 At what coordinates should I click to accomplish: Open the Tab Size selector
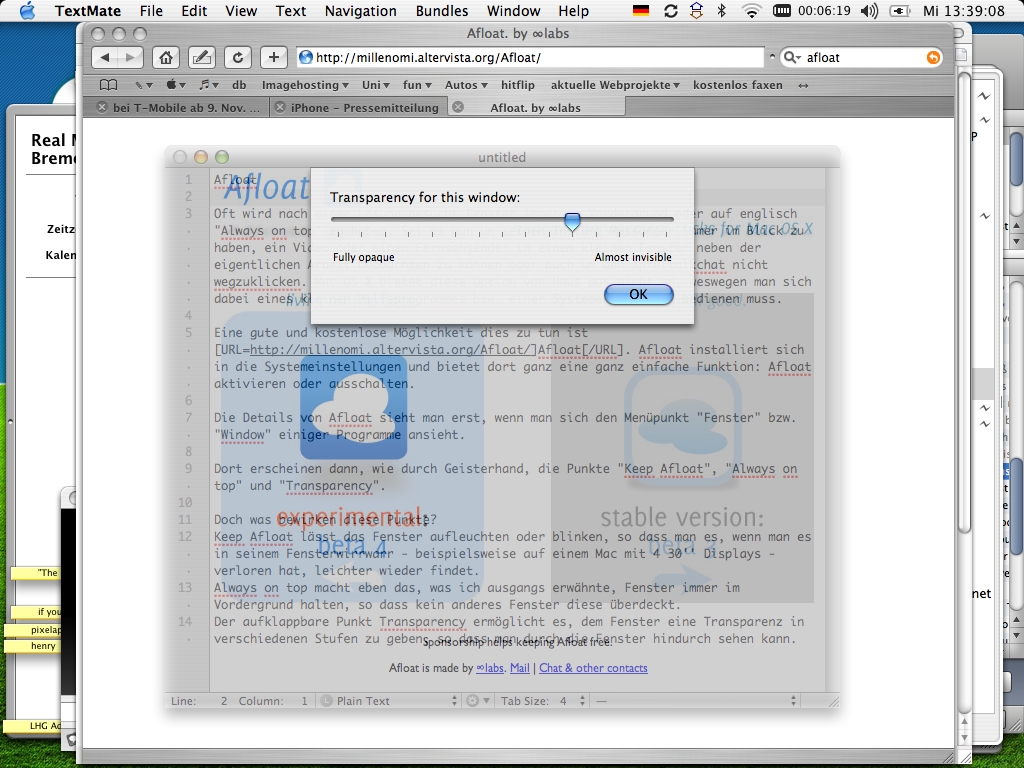[543, 701]
